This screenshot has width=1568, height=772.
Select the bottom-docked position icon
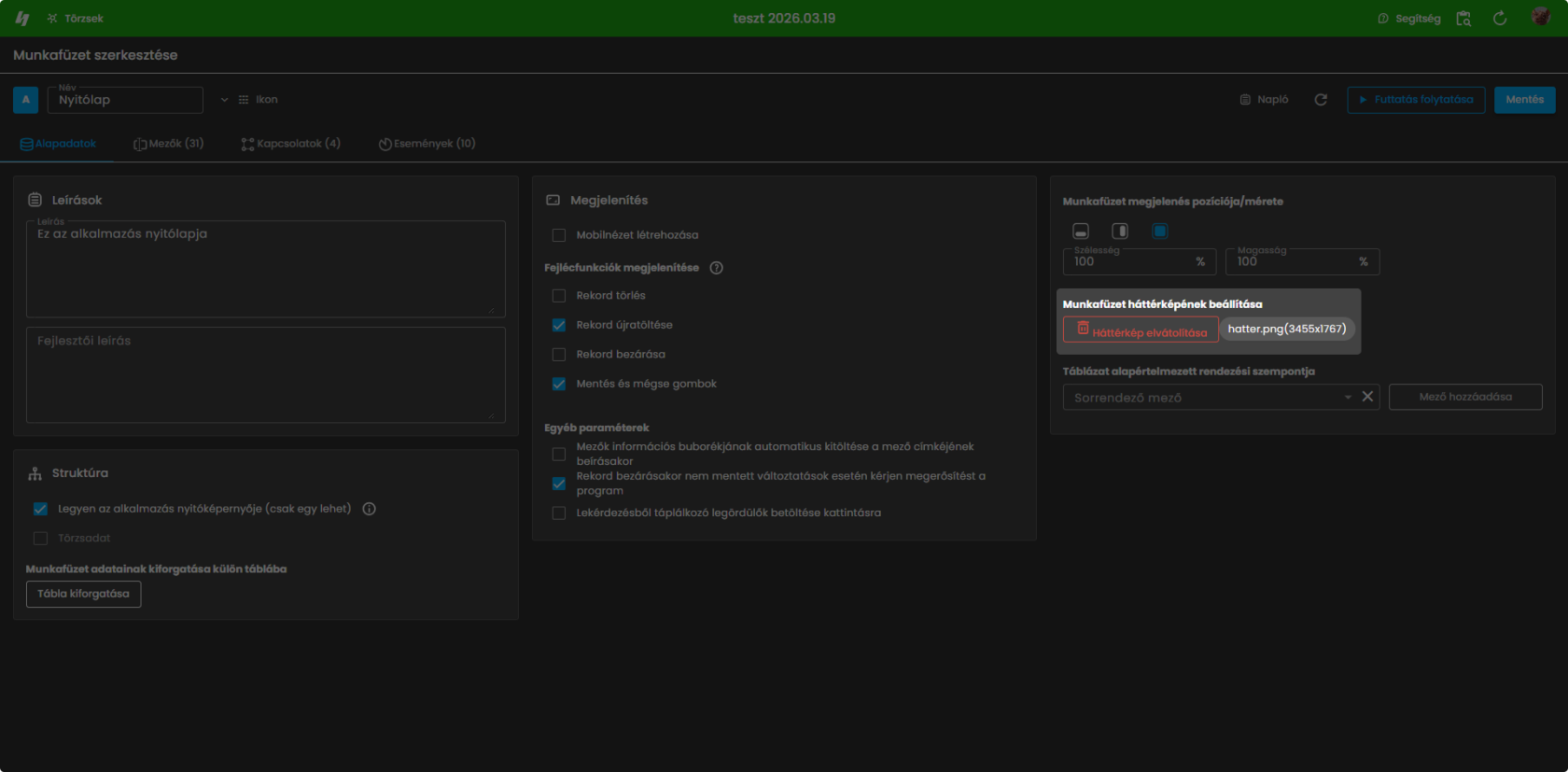(x=1081, y=231)
